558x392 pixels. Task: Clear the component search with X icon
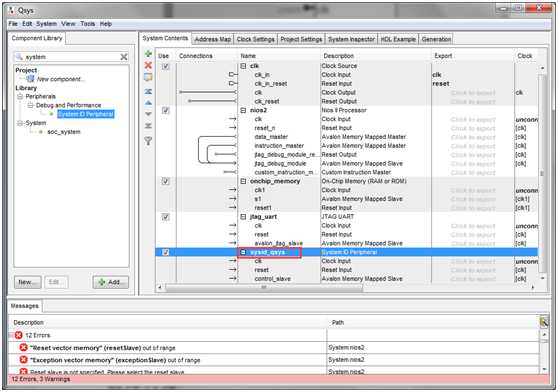pos(124,57)
